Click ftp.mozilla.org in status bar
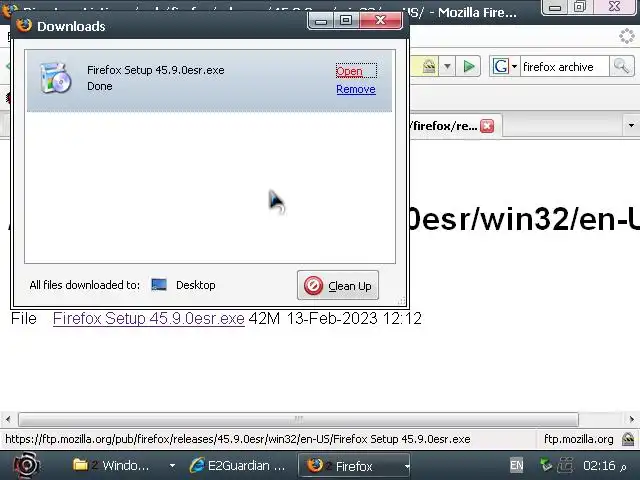 (578, 439)
